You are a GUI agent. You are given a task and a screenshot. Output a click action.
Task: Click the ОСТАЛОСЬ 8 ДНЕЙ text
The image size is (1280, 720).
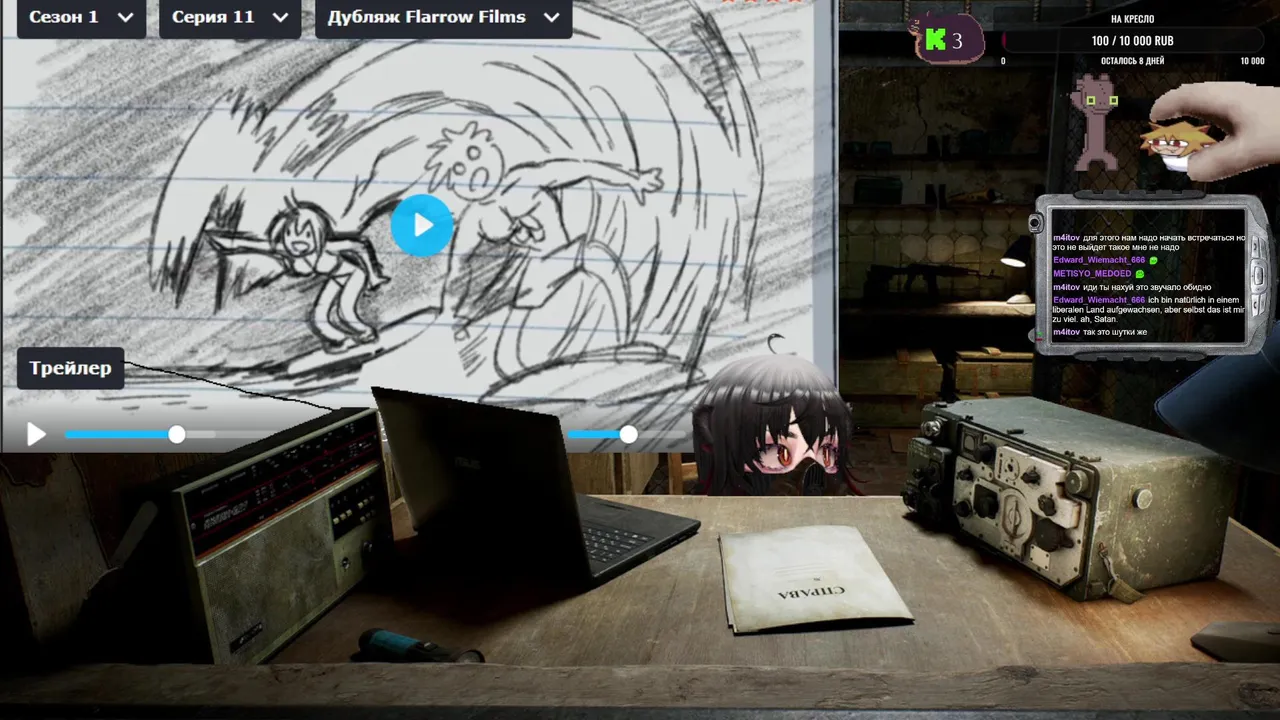pyautogui.click(x=1132, y=61)
